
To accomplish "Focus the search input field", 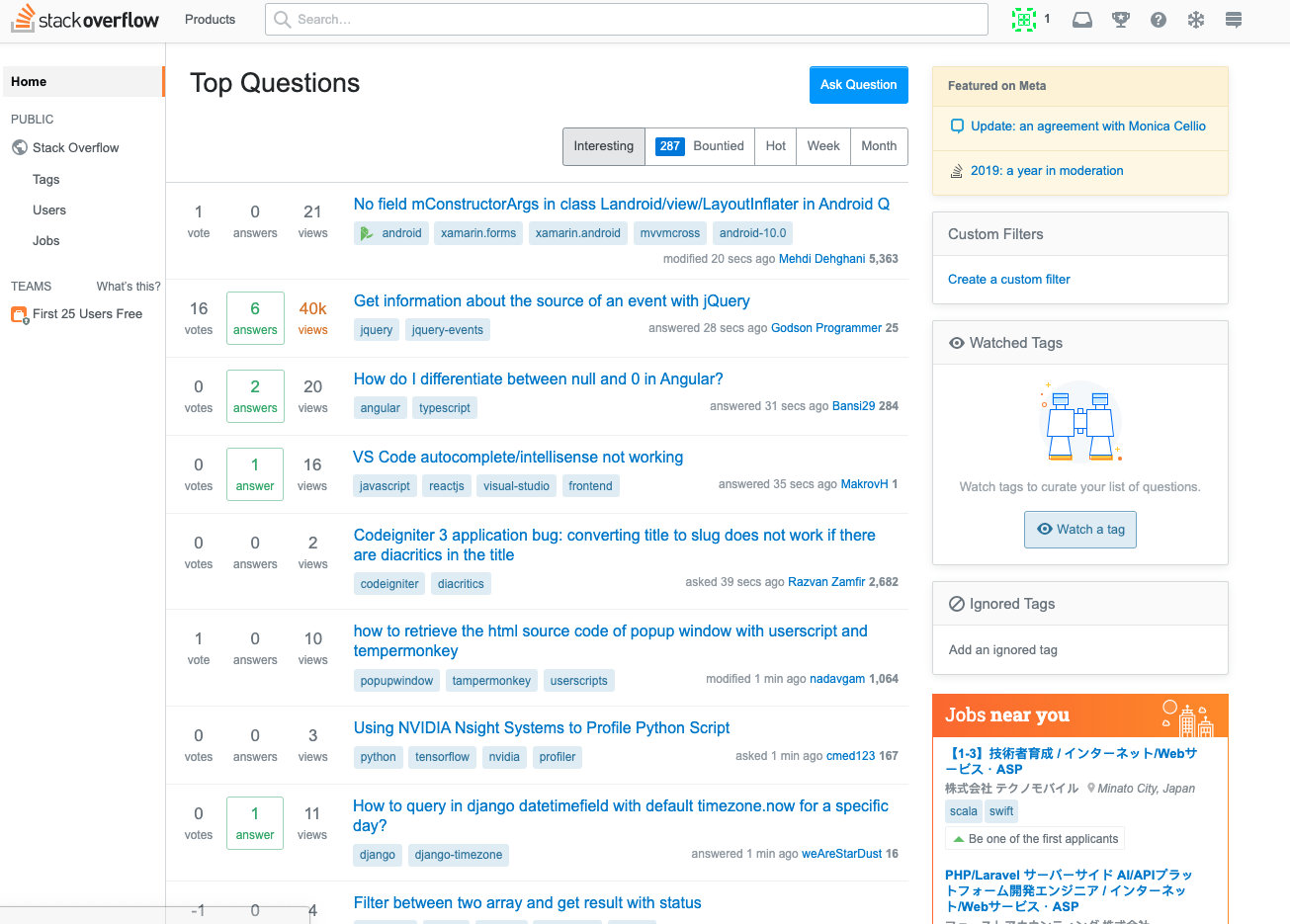I will (x=627, y=19).
